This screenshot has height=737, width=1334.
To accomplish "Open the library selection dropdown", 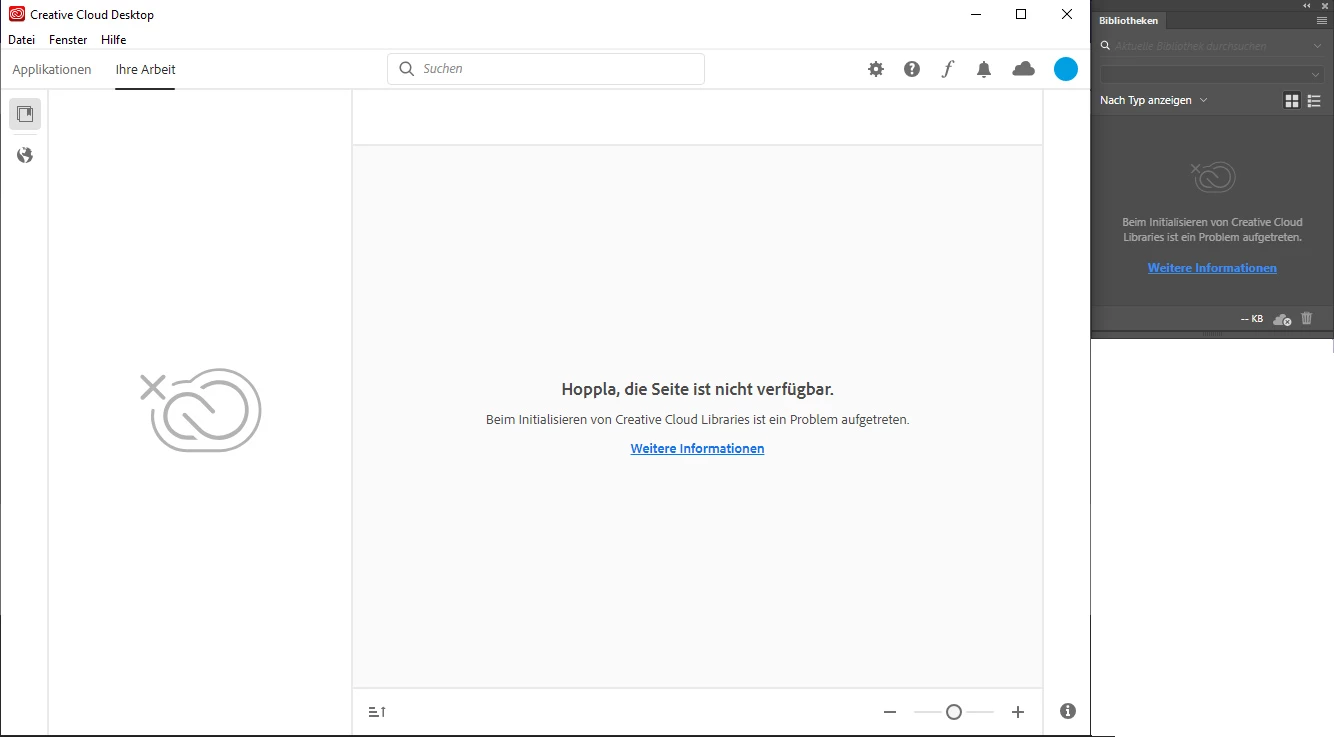I will click(x=1212, y=74).
